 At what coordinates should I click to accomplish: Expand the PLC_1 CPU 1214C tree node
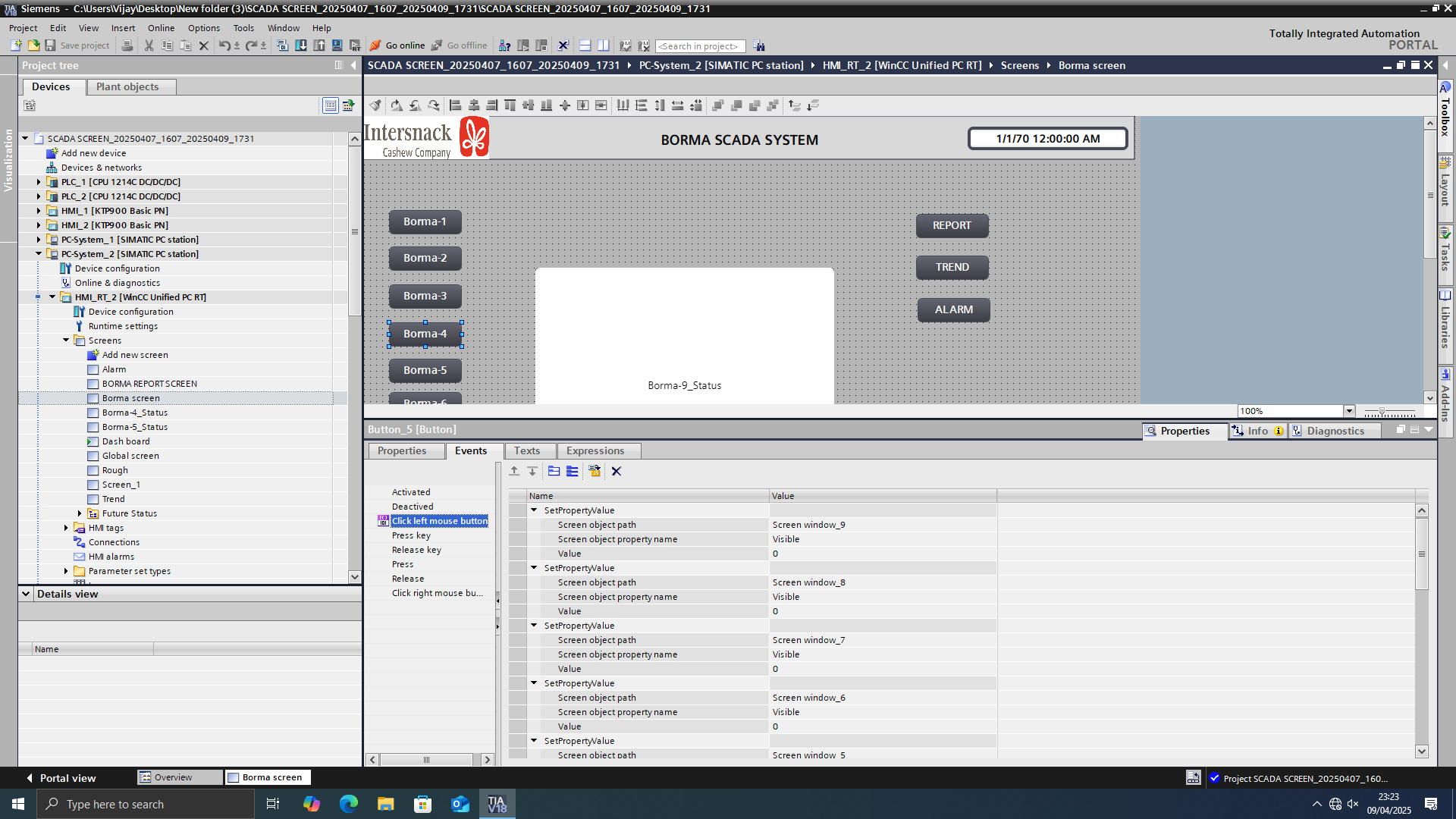[39, 182]
